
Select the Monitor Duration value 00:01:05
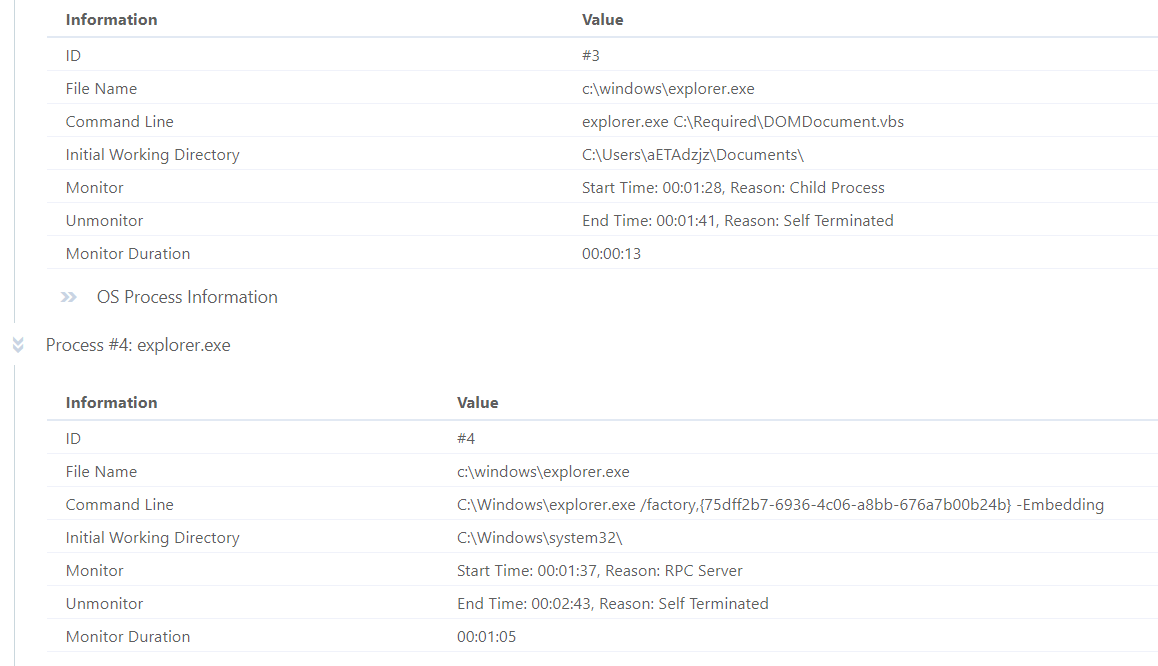486,636
